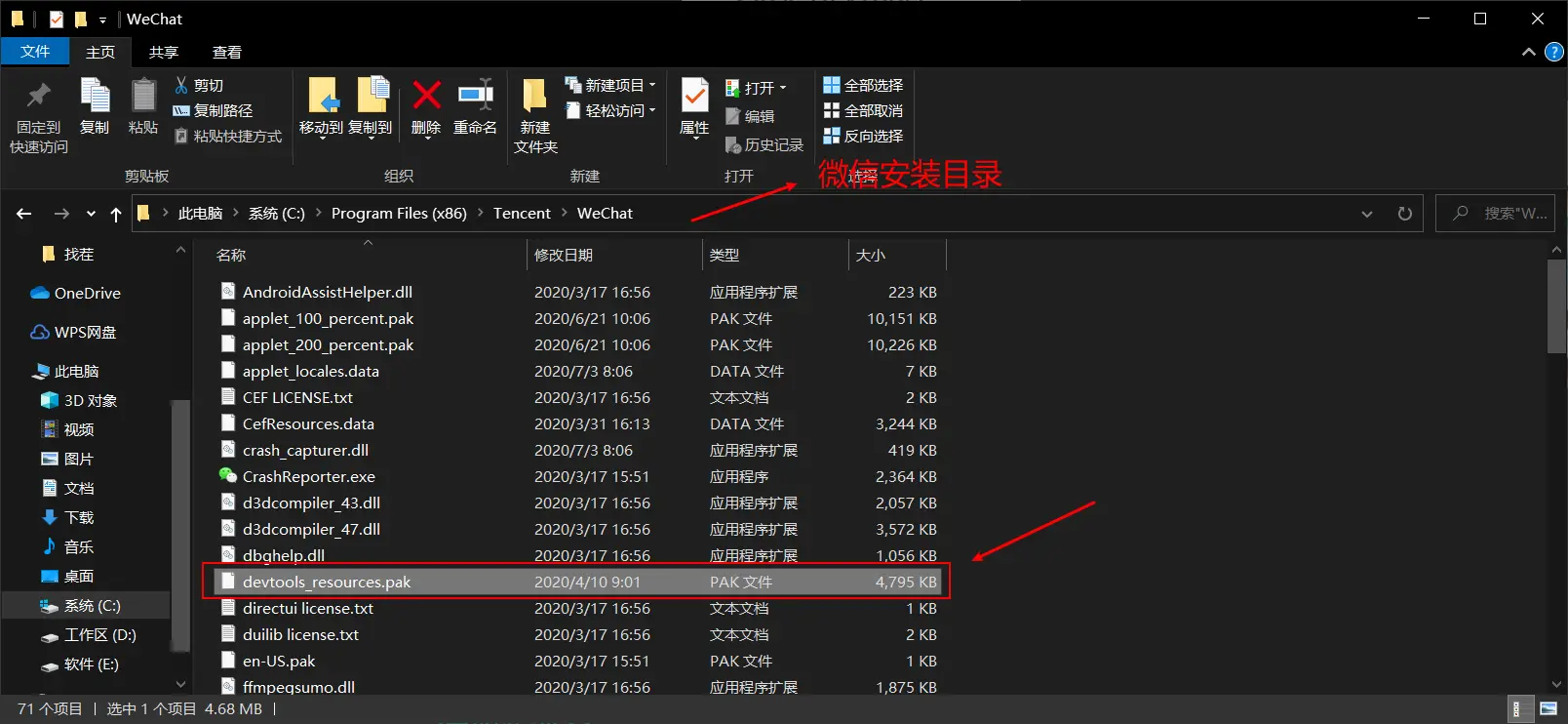Go up one folder level arrow

[x=116, y=214]
